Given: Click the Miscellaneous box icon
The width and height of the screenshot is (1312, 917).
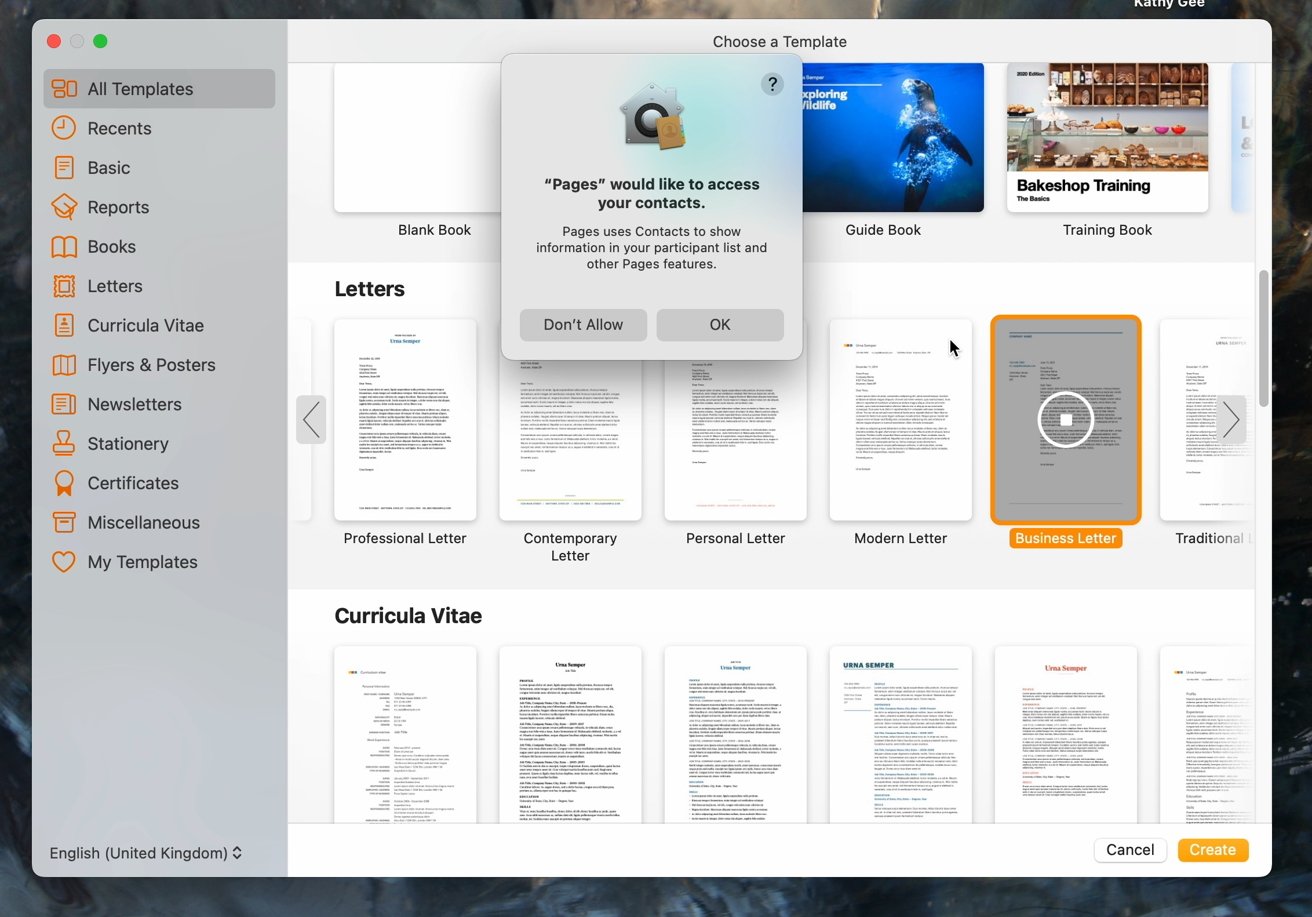Looking at the screenshot, I should tap(64, 522).
